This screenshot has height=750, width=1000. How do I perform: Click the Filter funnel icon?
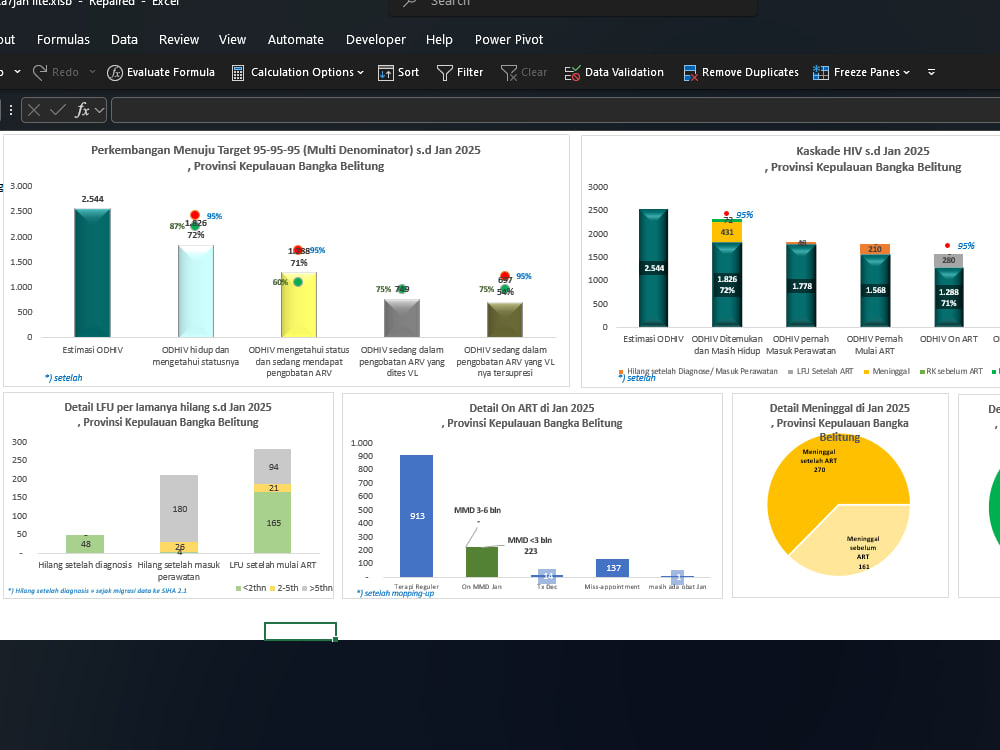(x=445, y=73)
